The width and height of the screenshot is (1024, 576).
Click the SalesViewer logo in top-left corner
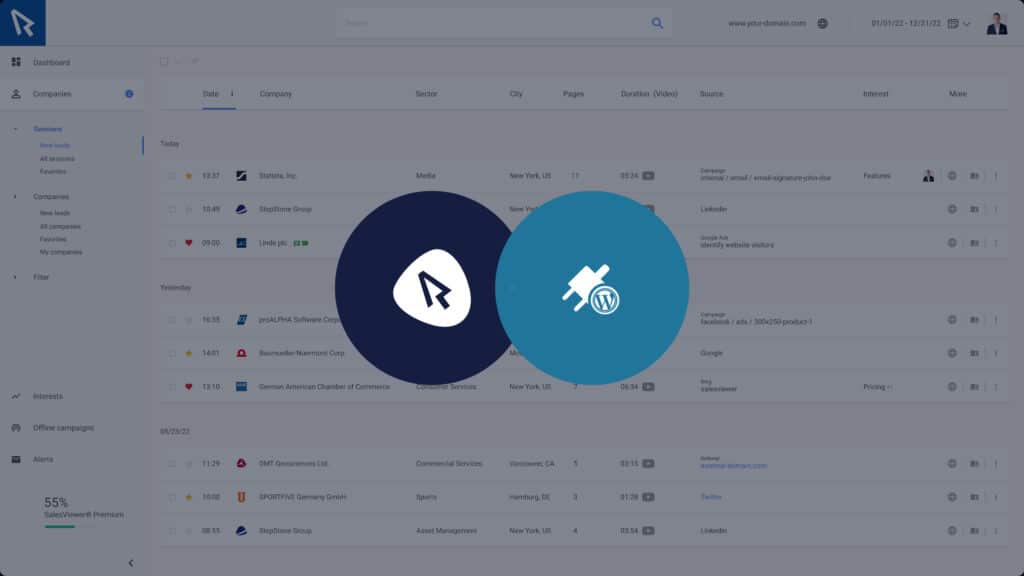22,22
